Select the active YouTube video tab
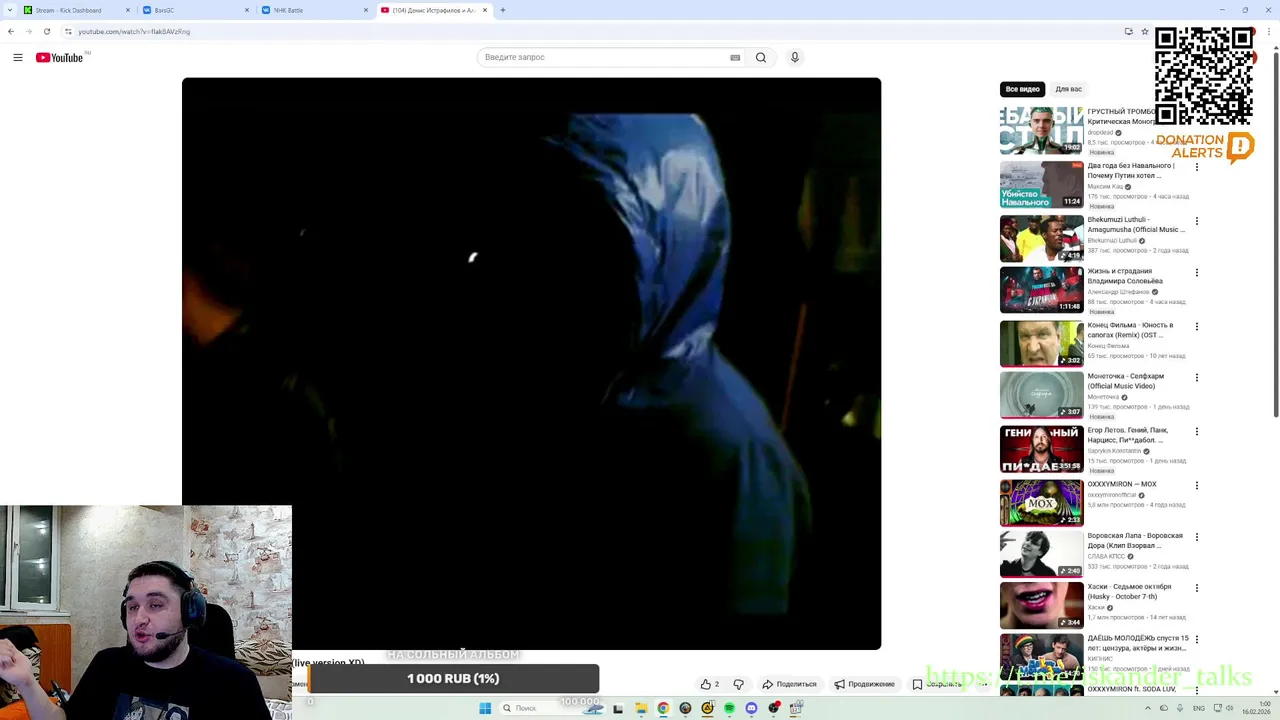This screenshot has width=1280, height=720. tap(432, 10)
